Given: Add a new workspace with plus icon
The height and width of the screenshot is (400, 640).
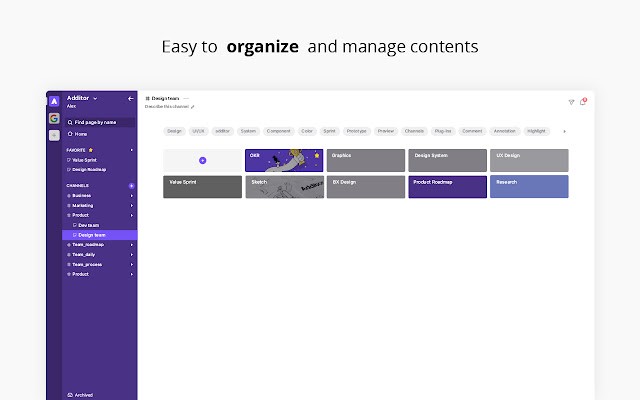Looking at the screenshot, I should 54,135.
